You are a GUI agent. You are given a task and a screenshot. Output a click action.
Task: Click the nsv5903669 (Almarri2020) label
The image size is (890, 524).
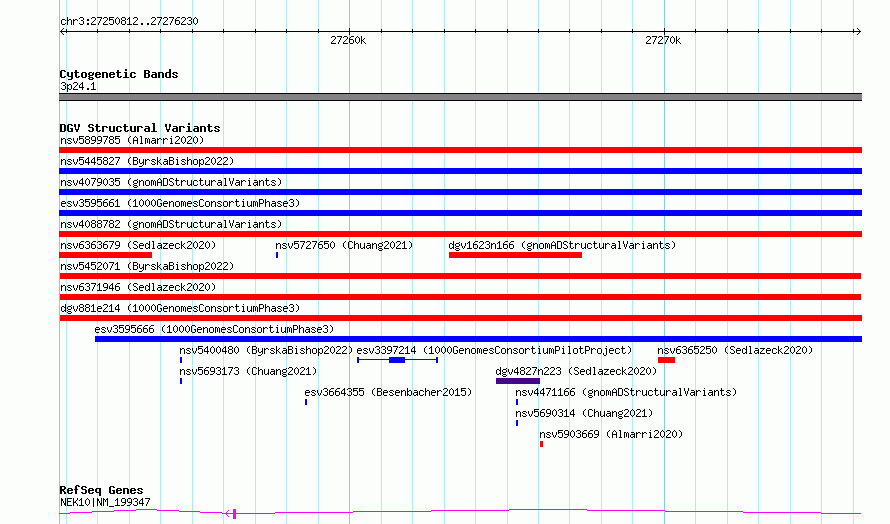[611, 434]
